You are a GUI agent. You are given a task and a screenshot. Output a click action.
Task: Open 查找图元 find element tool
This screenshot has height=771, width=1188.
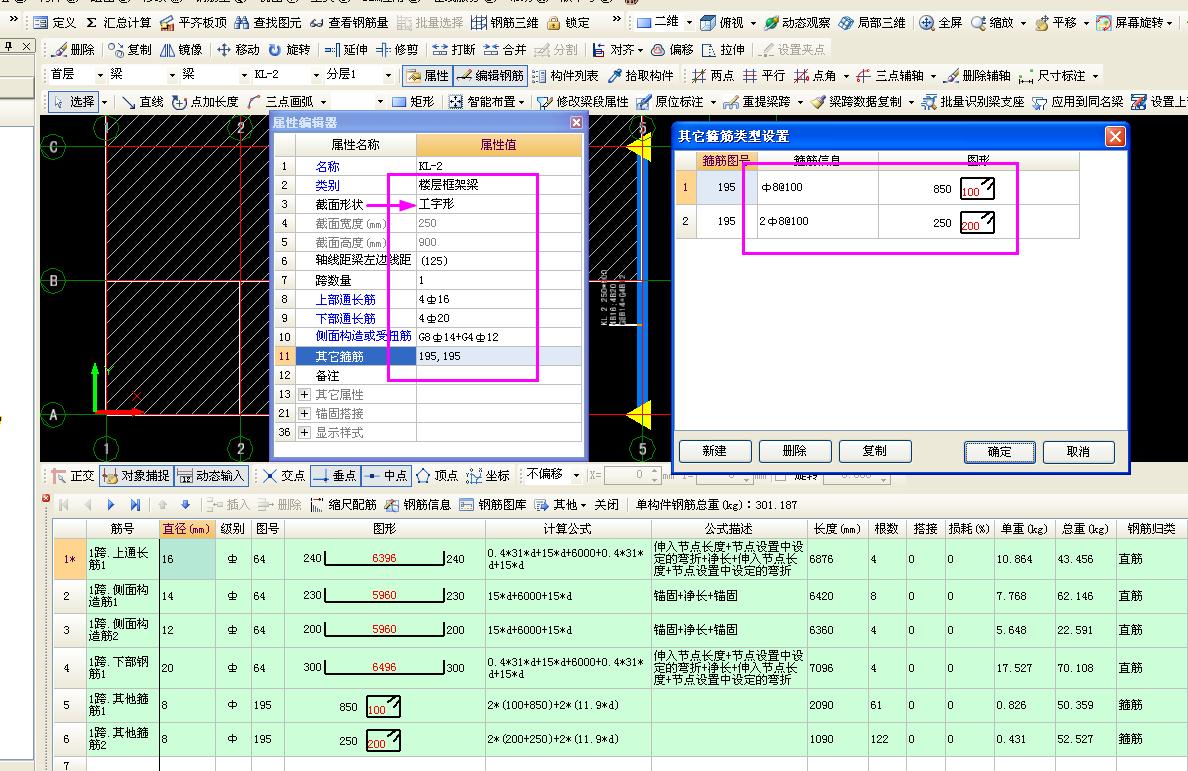tap(268, 23)
